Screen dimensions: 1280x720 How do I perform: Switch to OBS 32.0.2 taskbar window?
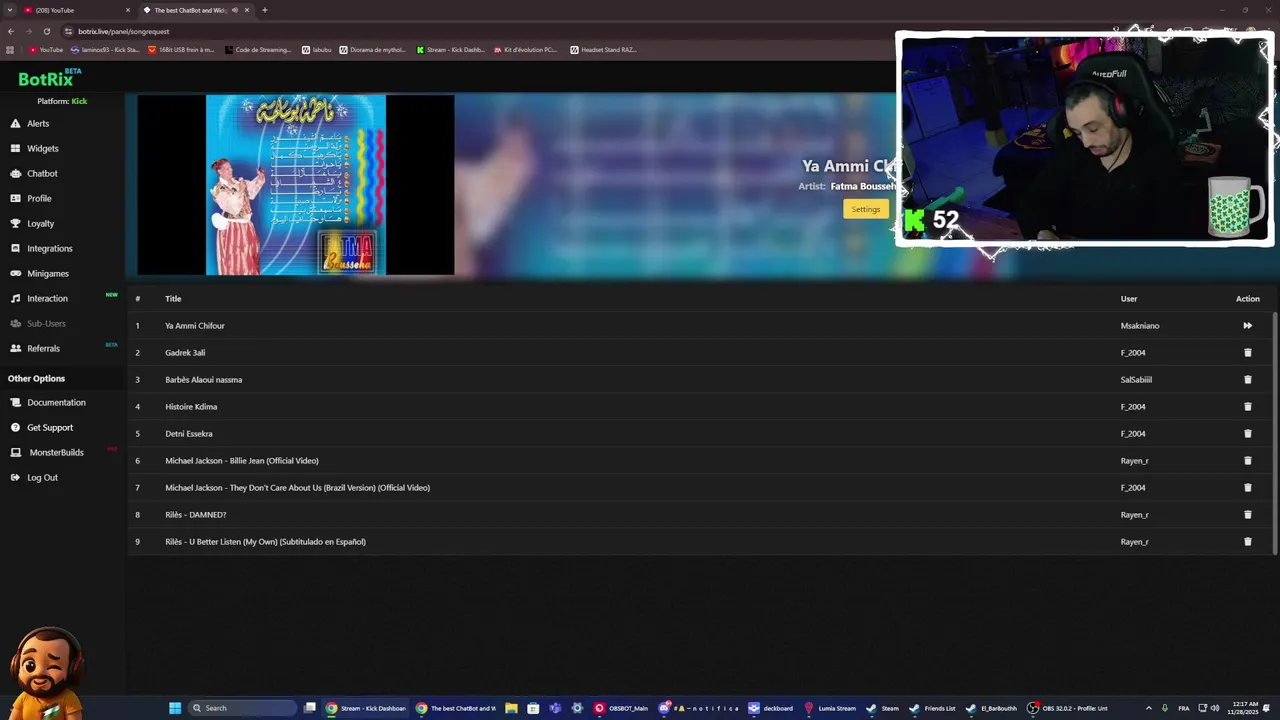(1068, 708)
